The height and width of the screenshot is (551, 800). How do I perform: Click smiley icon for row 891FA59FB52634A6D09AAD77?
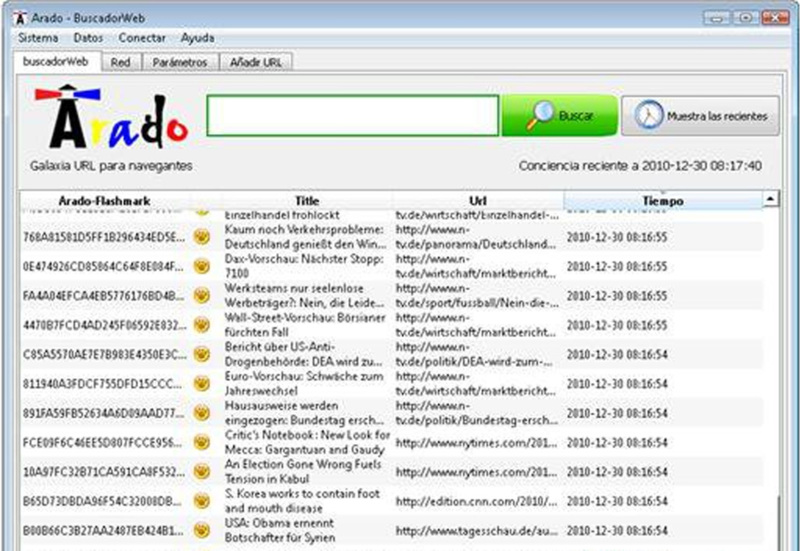click(x=202, y=413)
